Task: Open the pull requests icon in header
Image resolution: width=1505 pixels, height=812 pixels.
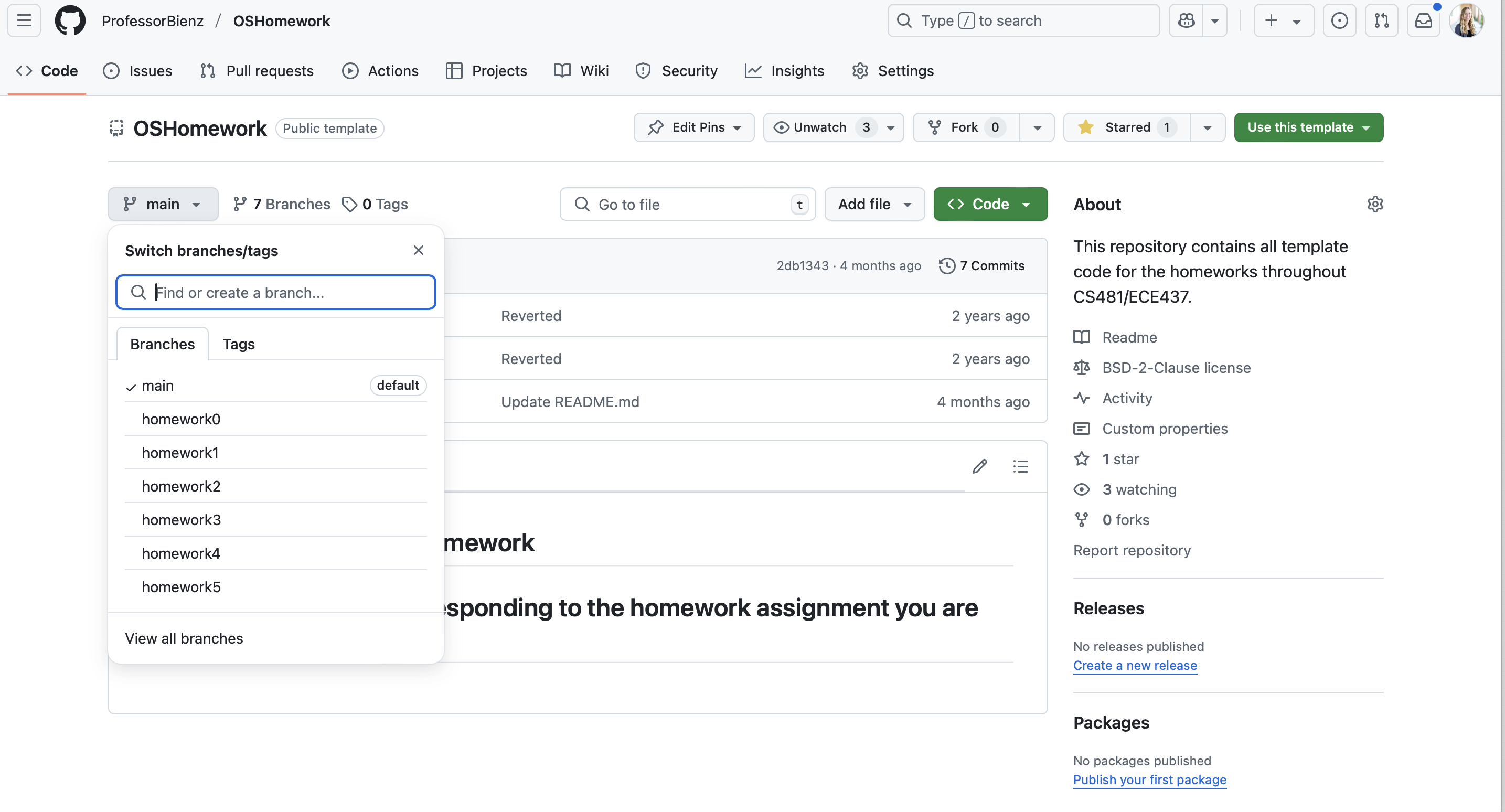Action: click(x=1381, y=21)
